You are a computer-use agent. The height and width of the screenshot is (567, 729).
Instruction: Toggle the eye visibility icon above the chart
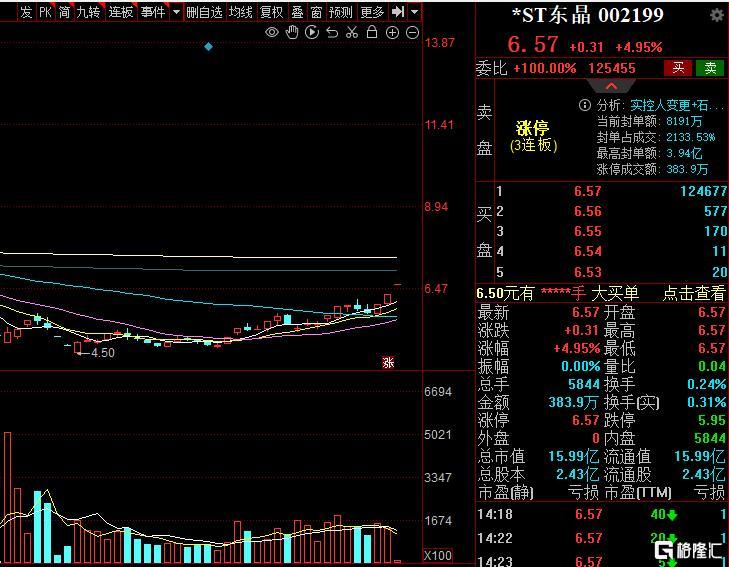click(x=272, y=33)
